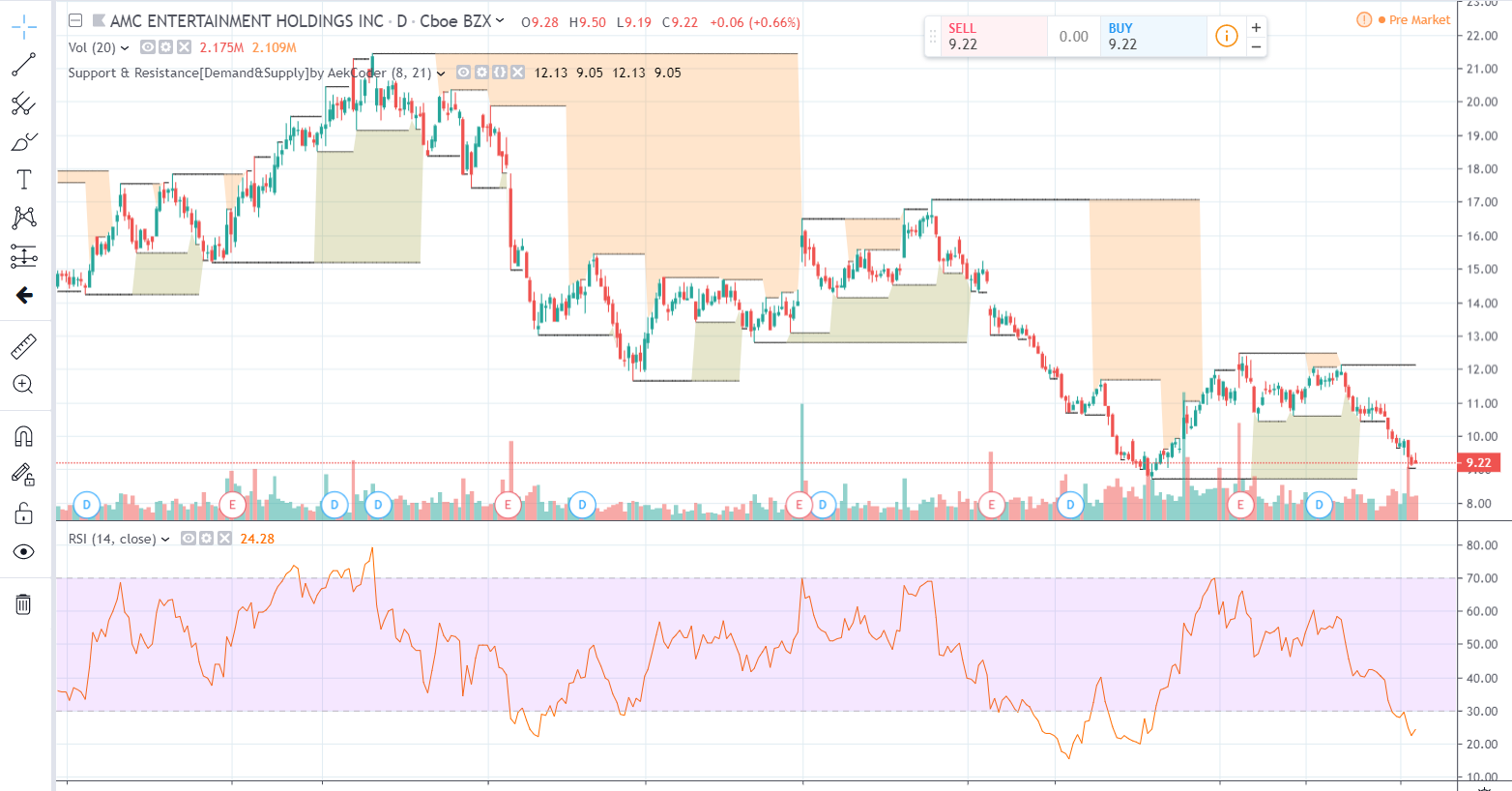The height and width of the screenshot is (791, 1512).
Task: Select the Text annotation tool
Action: click(x=23, y=180)
